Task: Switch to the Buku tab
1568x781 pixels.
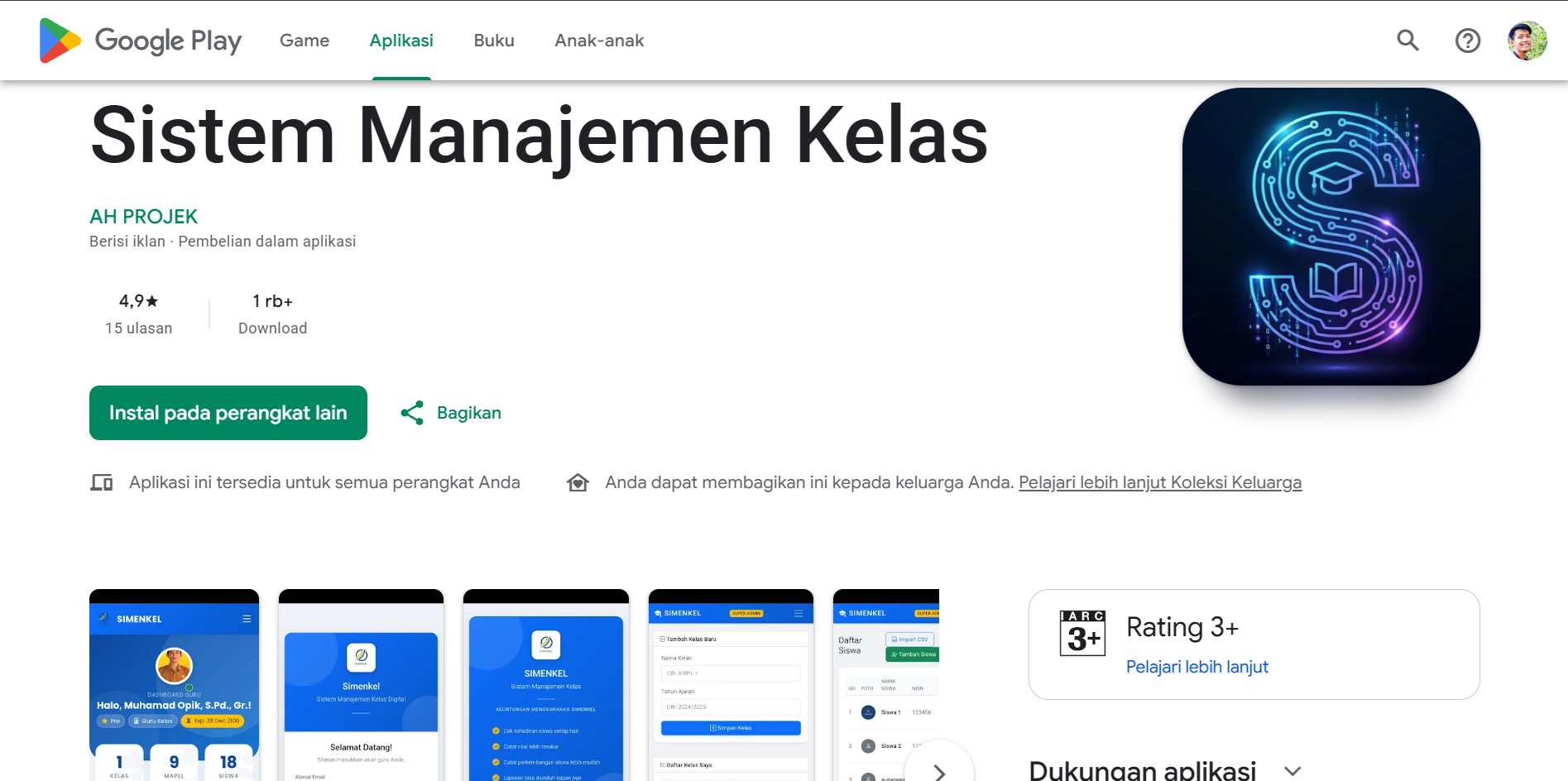Action: coord(494,41)
